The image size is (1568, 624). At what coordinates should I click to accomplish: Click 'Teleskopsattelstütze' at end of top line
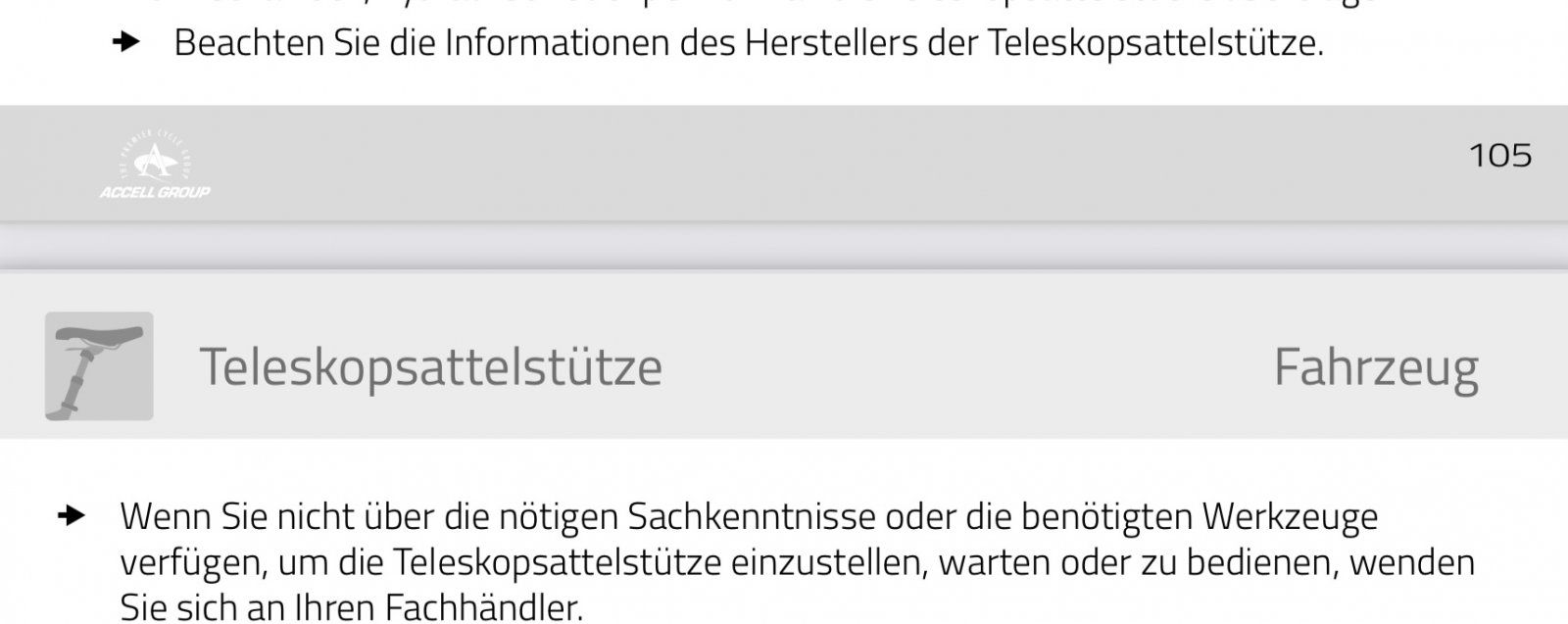pos(1154,43)
